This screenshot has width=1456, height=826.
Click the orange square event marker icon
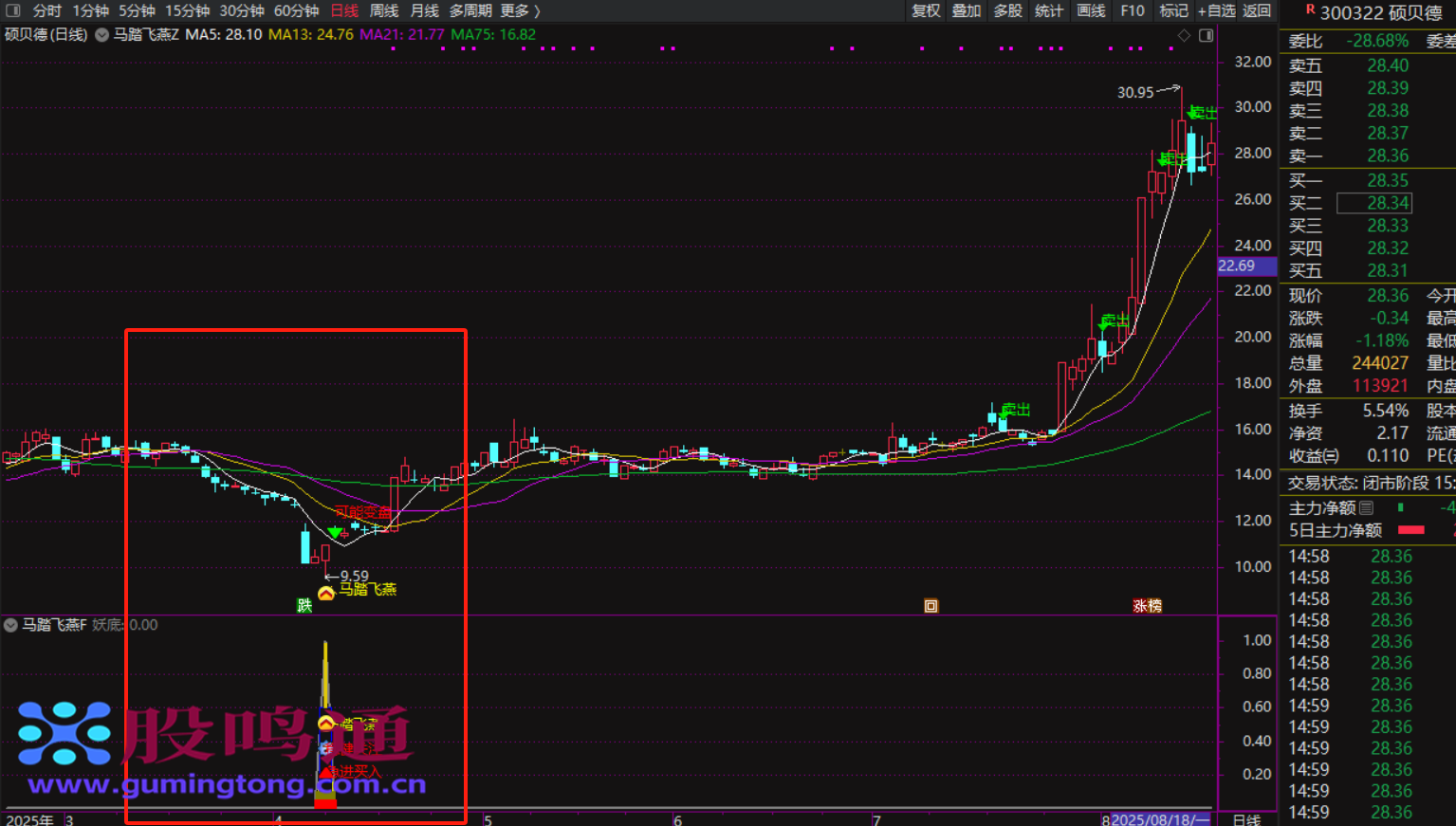[x=931, y=606]
